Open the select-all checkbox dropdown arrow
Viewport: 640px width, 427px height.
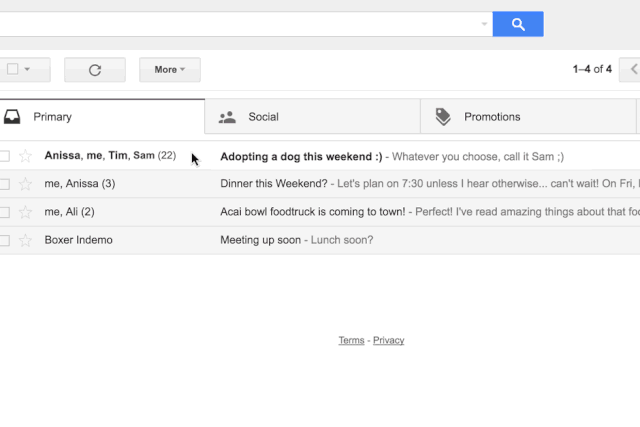(27, 69)
